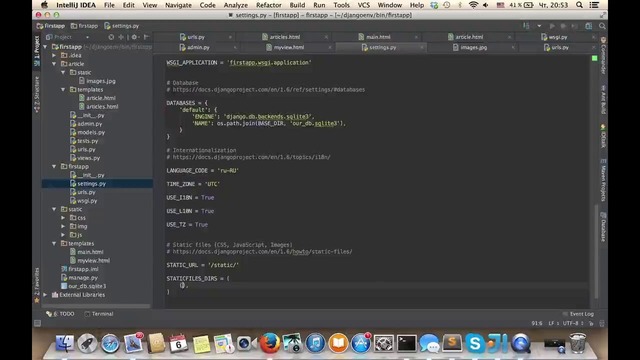Toggle the Ant Build tool window
The image size is (640, 360).
click(603, 99)
